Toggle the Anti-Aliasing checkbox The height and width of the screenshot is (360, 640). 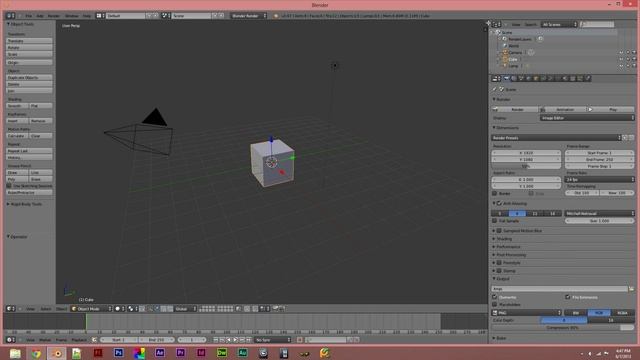coord(499,203)
